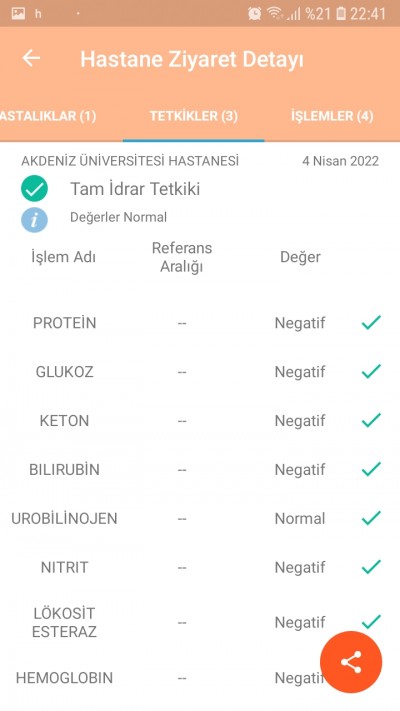The height and width of the screenshot is (711, 400).
Task: Tap the checkmark in the BILIRUBİN row
Action: point(371,469)
